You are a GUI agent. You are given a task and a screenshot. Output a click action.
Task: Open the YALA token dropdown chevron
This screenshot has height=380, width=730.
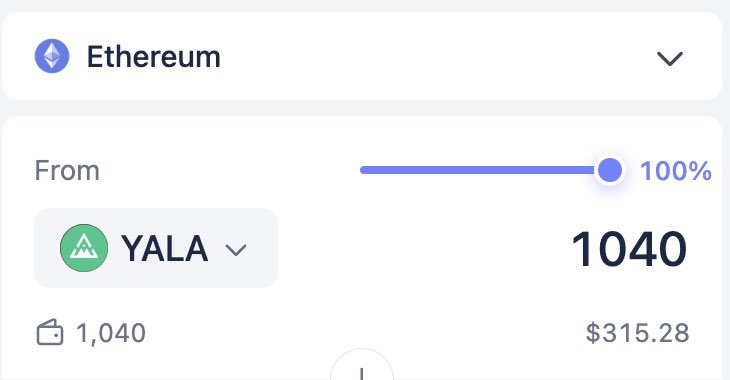[x=236, y=250]
